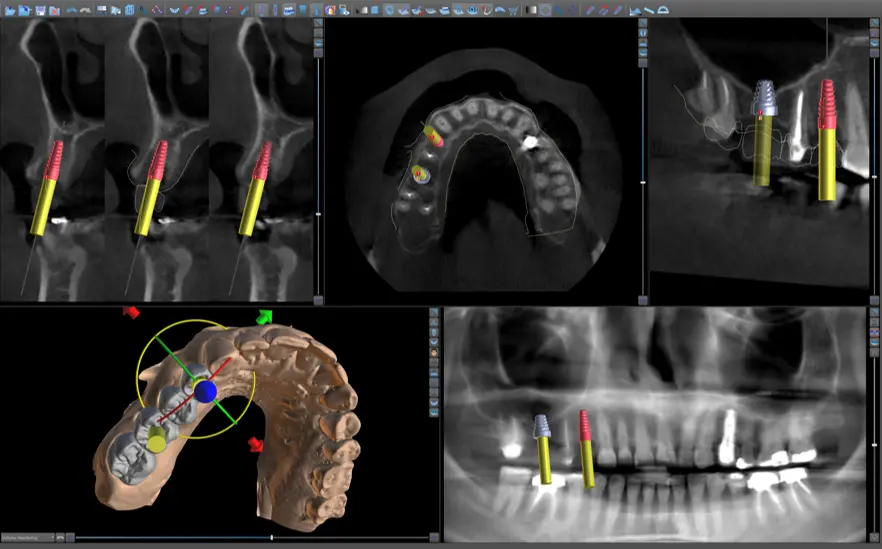Open project with the first folder icon
882x549 pixels.
[10, 10]
